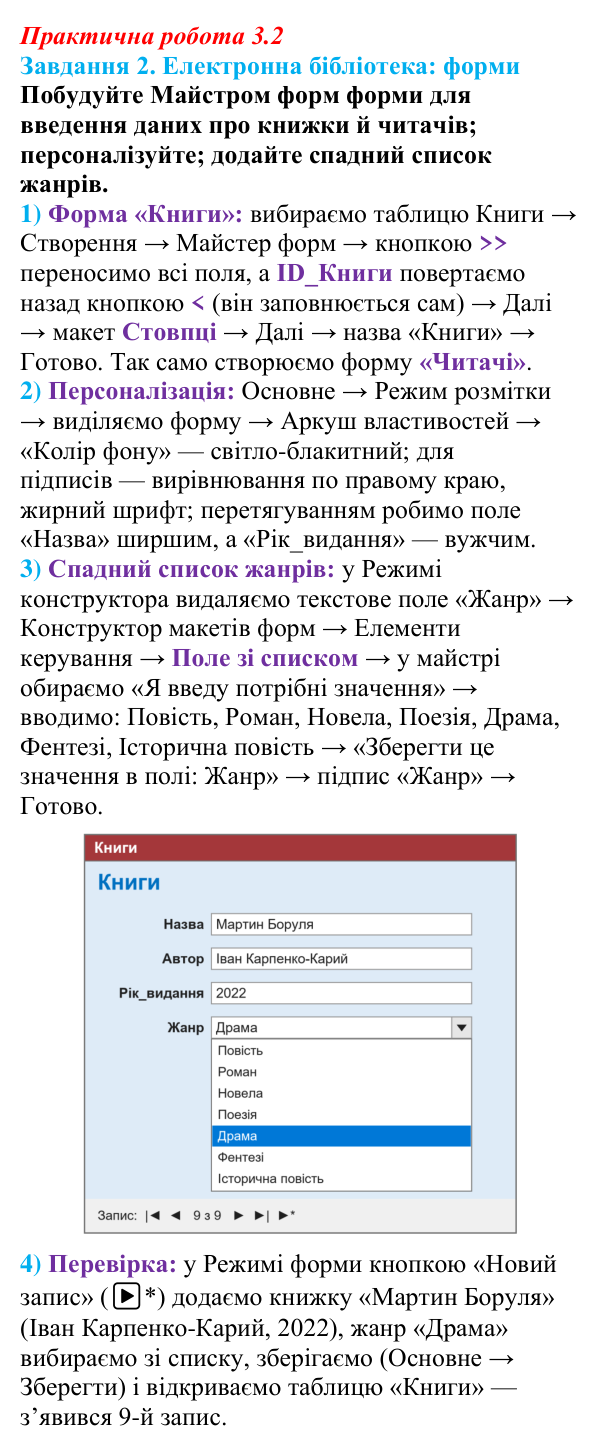Click the record counter '9 з 9'
Viewport: 600px width, 1451px height.
[x=207, y=1216]
